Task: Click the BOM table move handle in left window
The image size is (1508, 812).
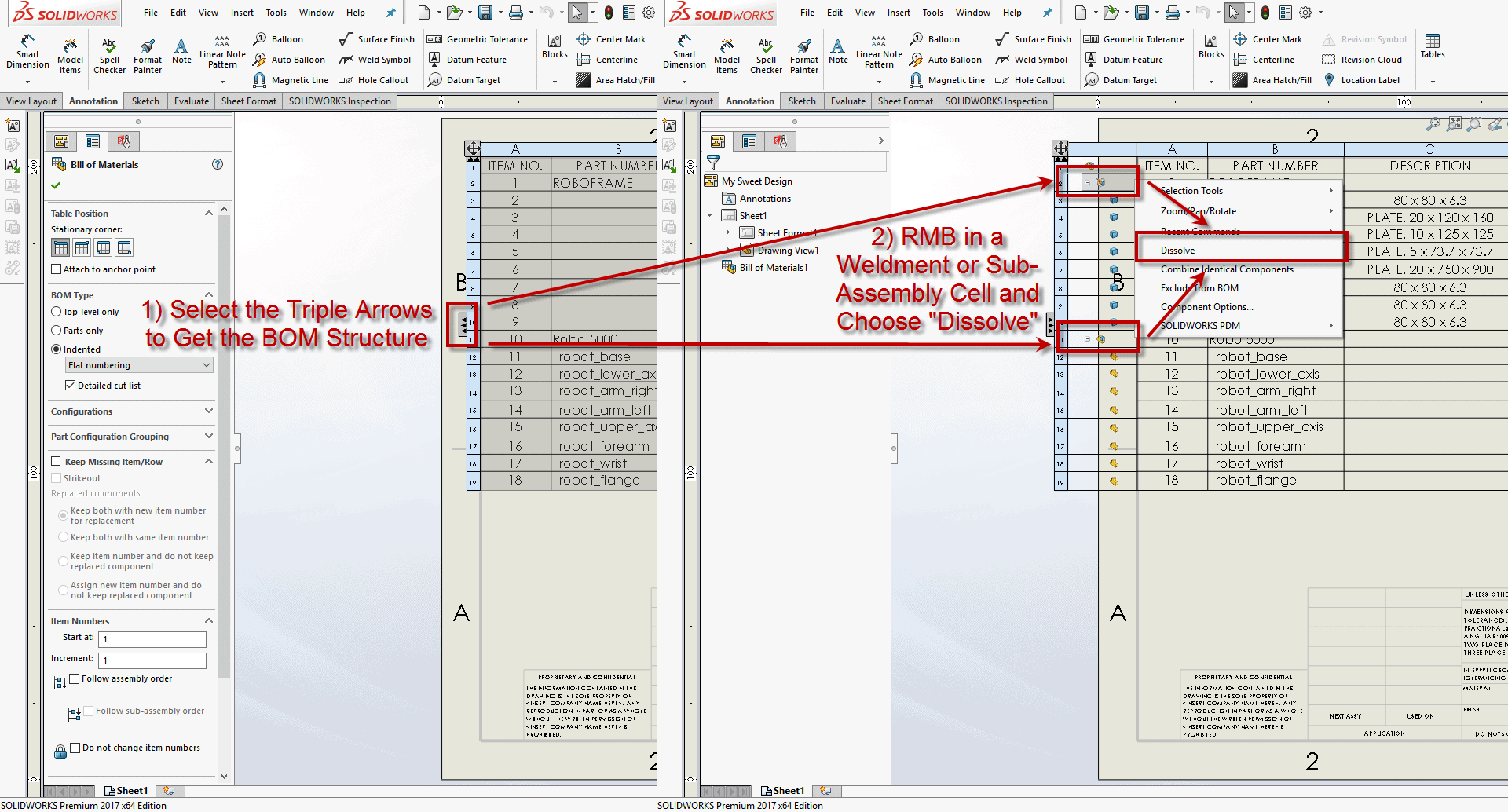Action: coord(473,148)
